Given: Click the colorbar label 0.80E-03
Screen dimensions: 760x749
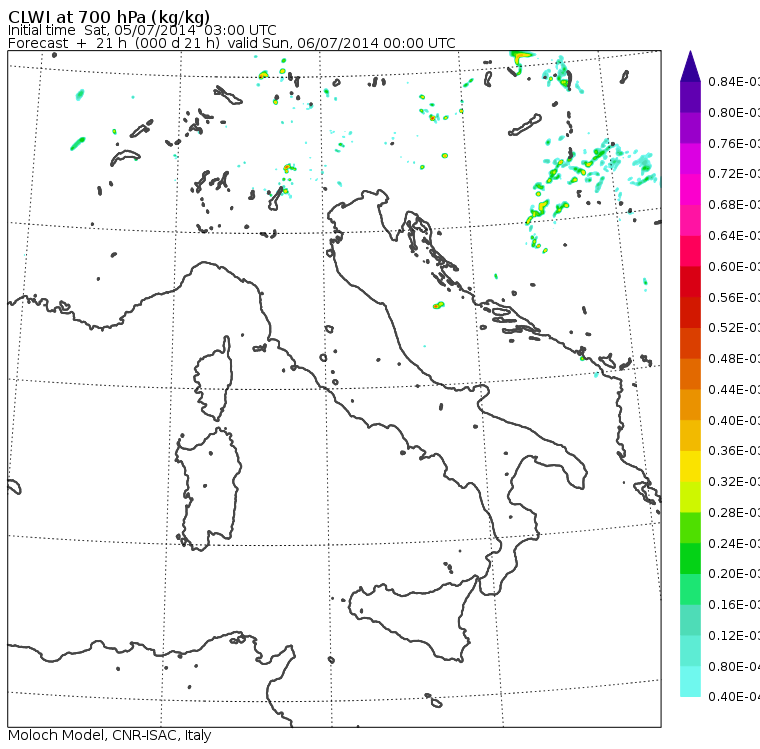Looking at the screenshot, I should [734, 112].
